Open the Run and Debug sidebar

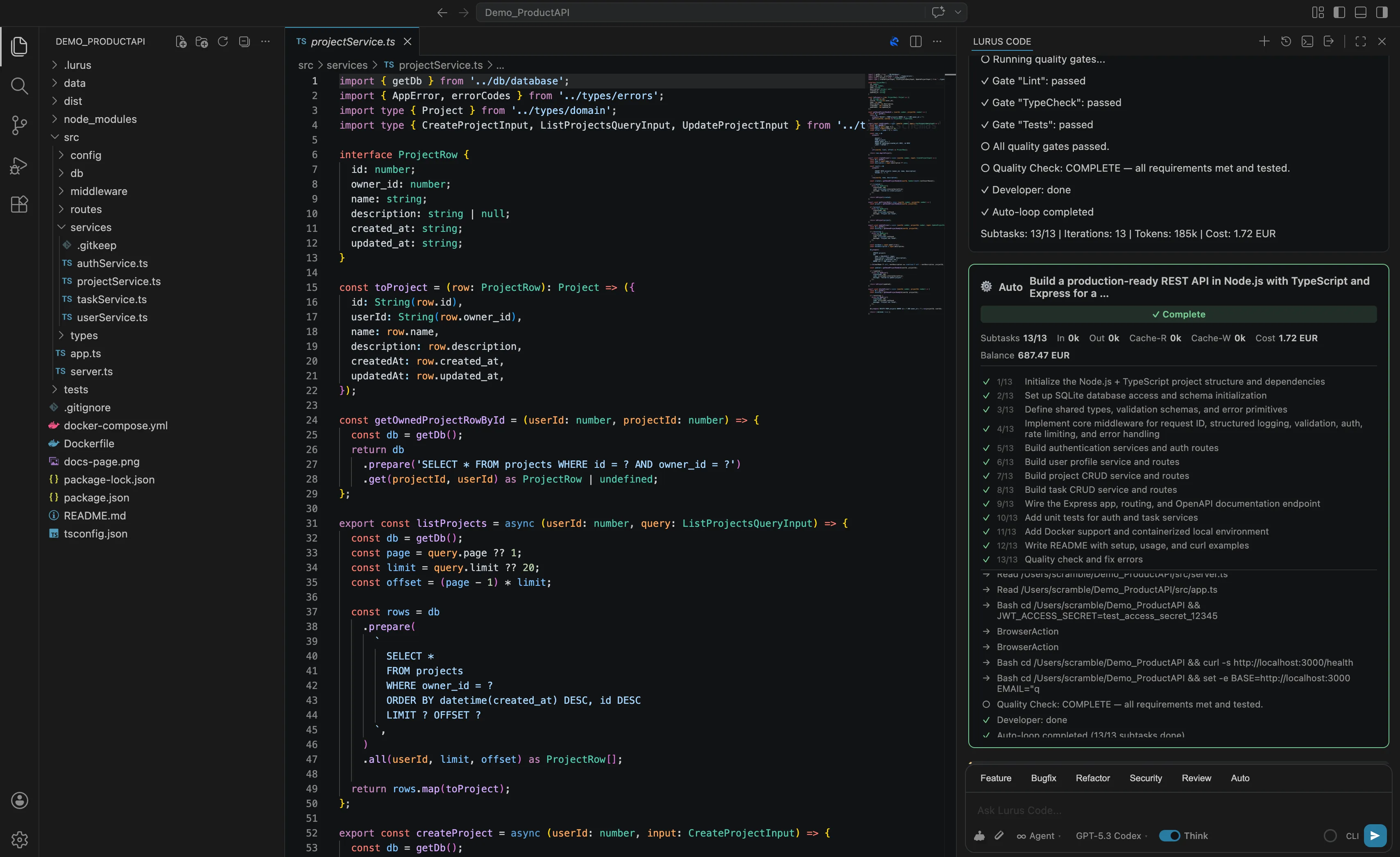click(19, 165)
